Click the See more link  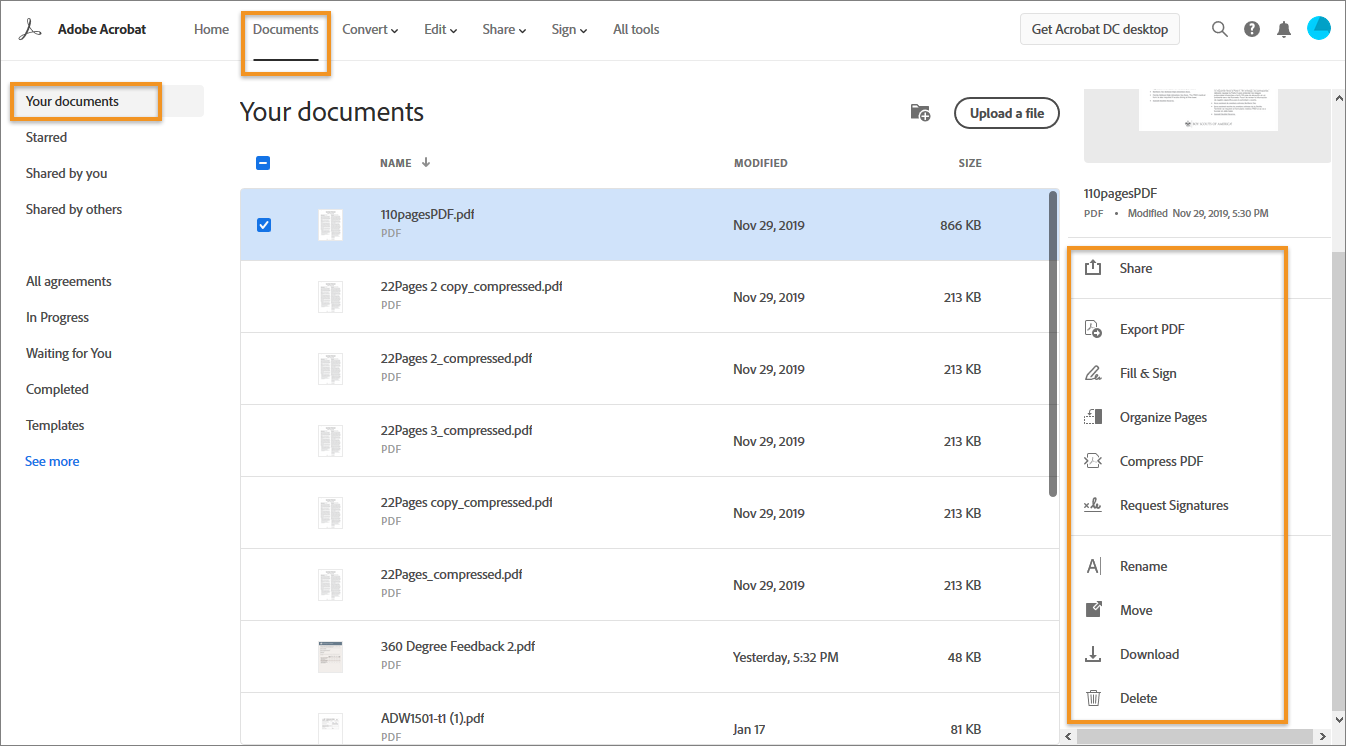point(52,461)
